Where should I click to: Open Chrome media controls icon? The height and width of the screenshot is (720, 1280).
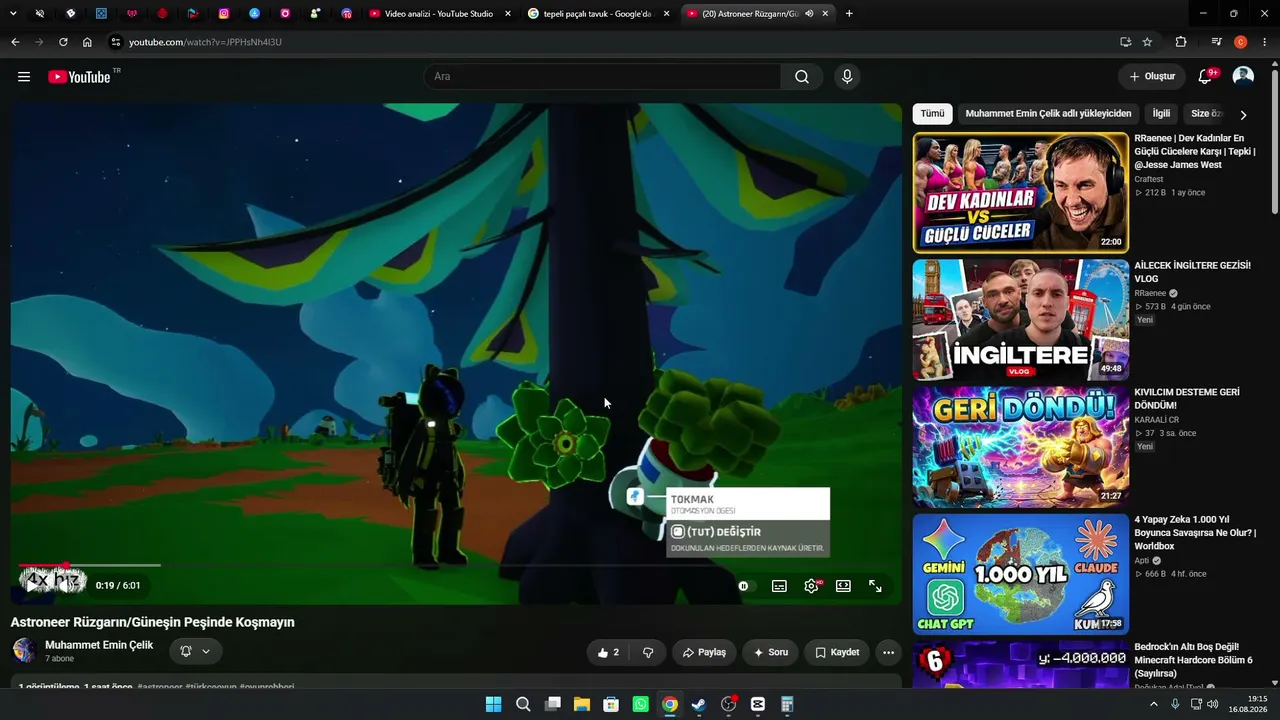coord(1216,42)
